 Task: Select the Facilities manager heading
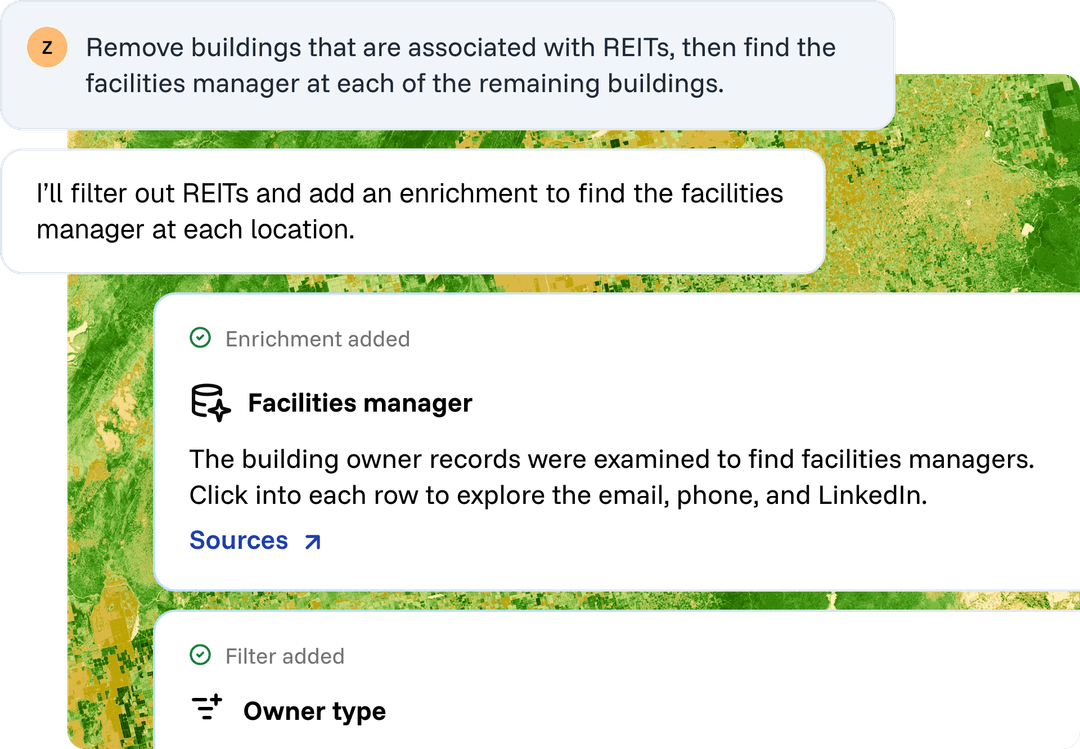click(360, 403)
